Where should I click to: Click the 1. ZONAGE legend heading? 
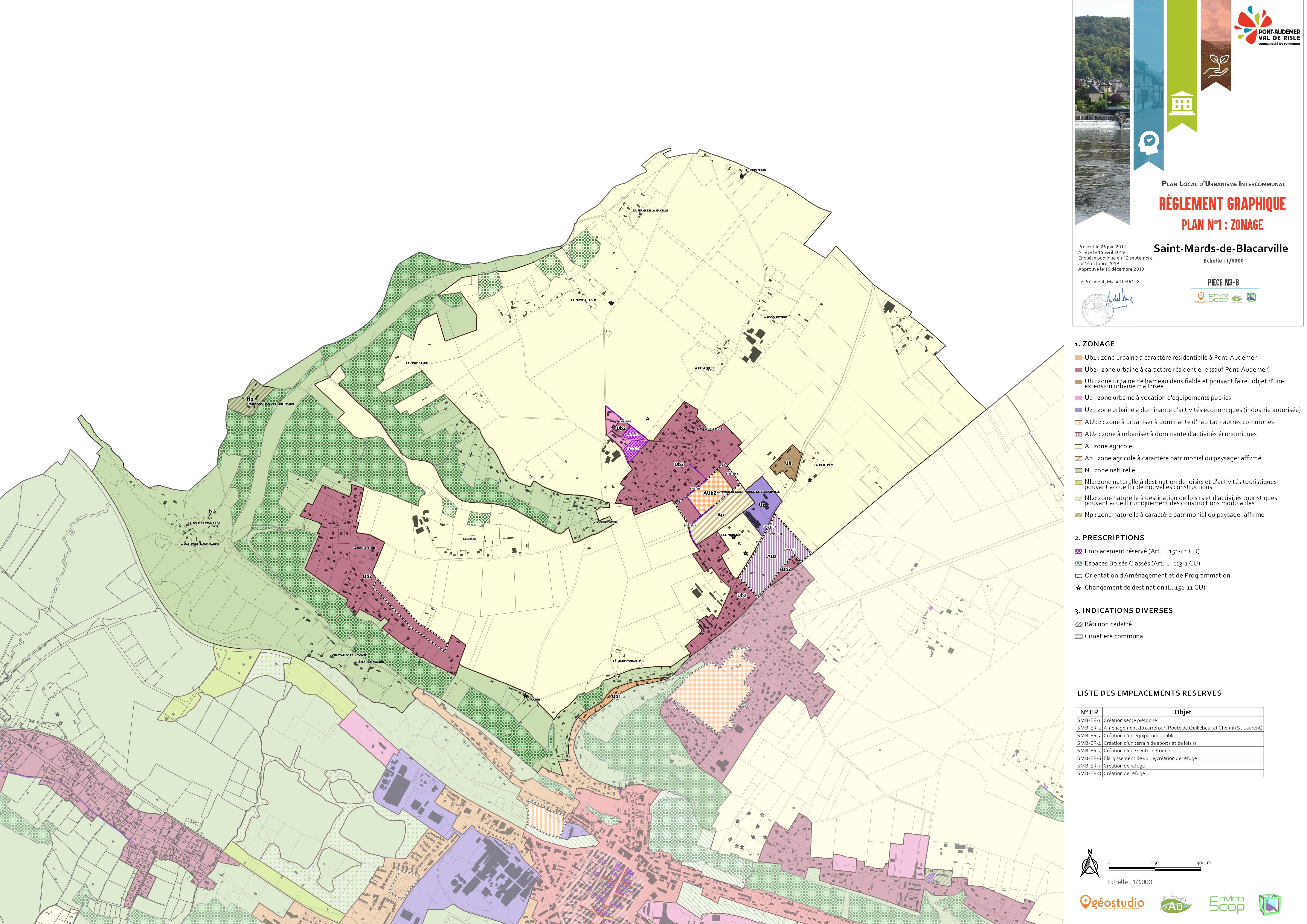(x=1095, y=344)
